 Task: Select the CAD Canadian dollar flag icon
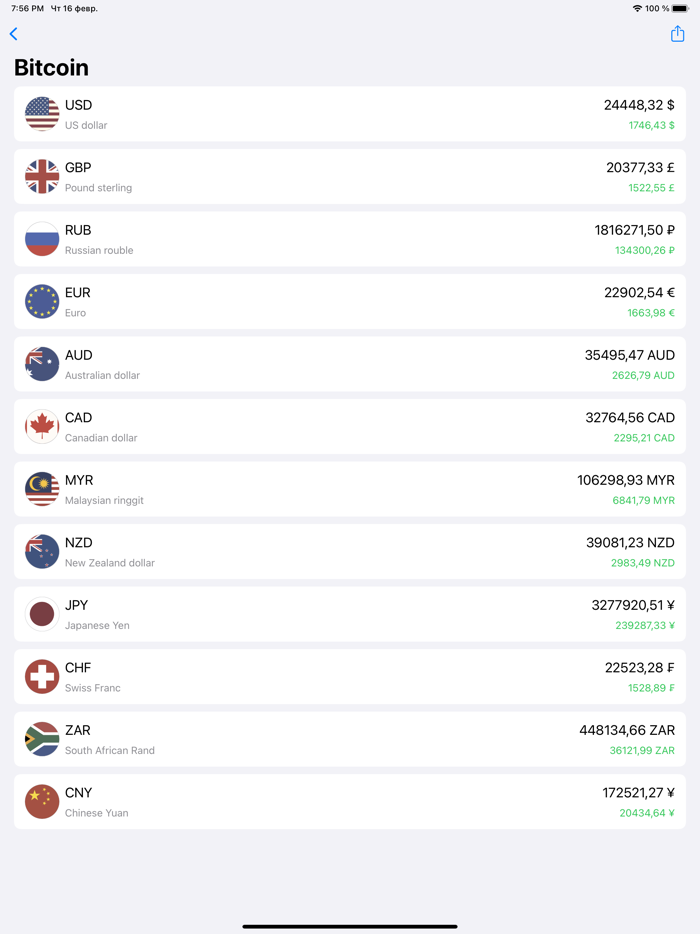(41, 426)
